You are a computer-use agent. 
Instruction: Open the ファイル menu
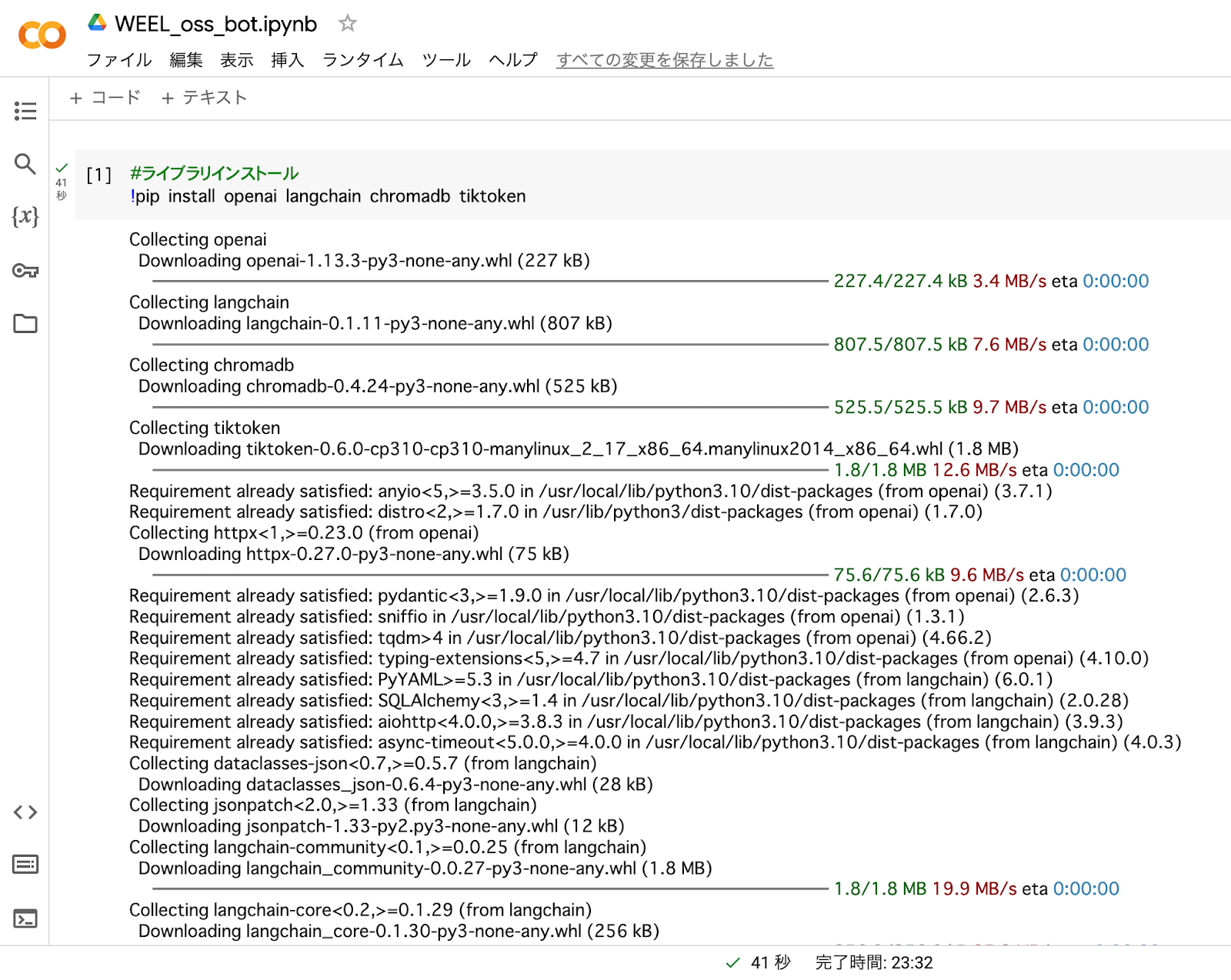point(119,60)
